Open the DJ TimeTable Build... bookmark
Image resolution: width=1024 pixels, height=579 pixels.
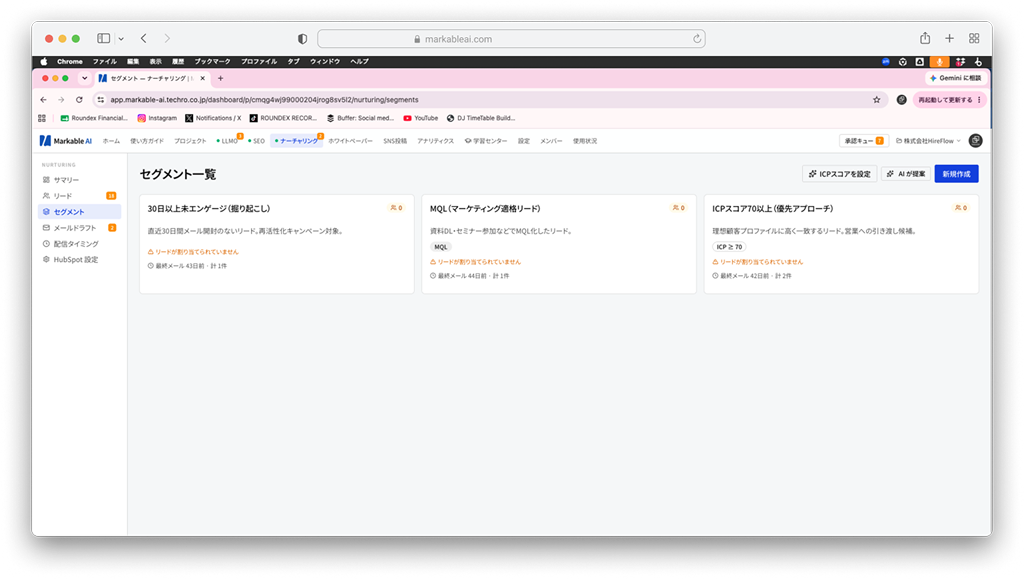click(481, 118)
